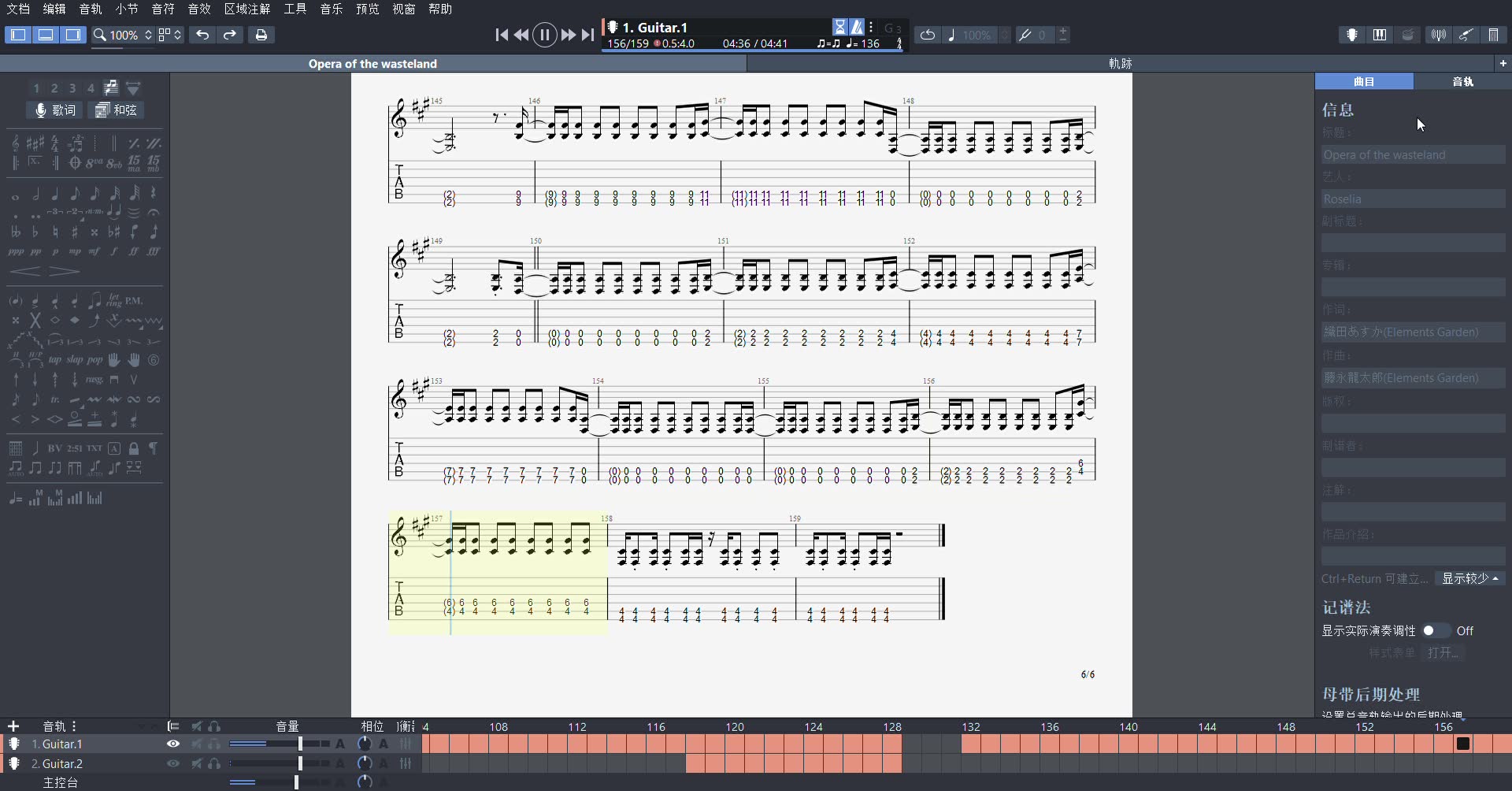Click the print icon
The width and height of the screenshot is (1512, 791).
coord(261,35)
